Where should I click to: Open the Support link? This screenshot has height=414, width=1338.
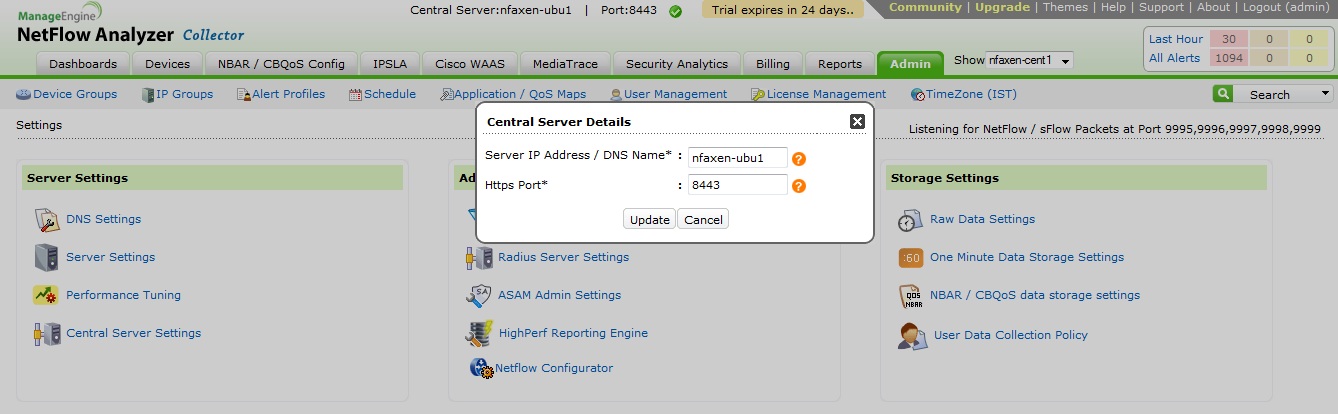pyautogui.click(x=1161, y=7)
